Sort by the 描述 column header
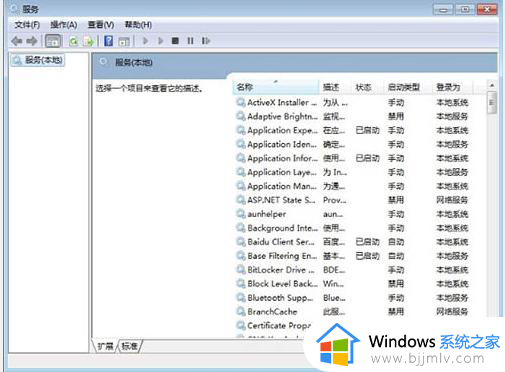505x372 pixels. [x=336, y=87]
